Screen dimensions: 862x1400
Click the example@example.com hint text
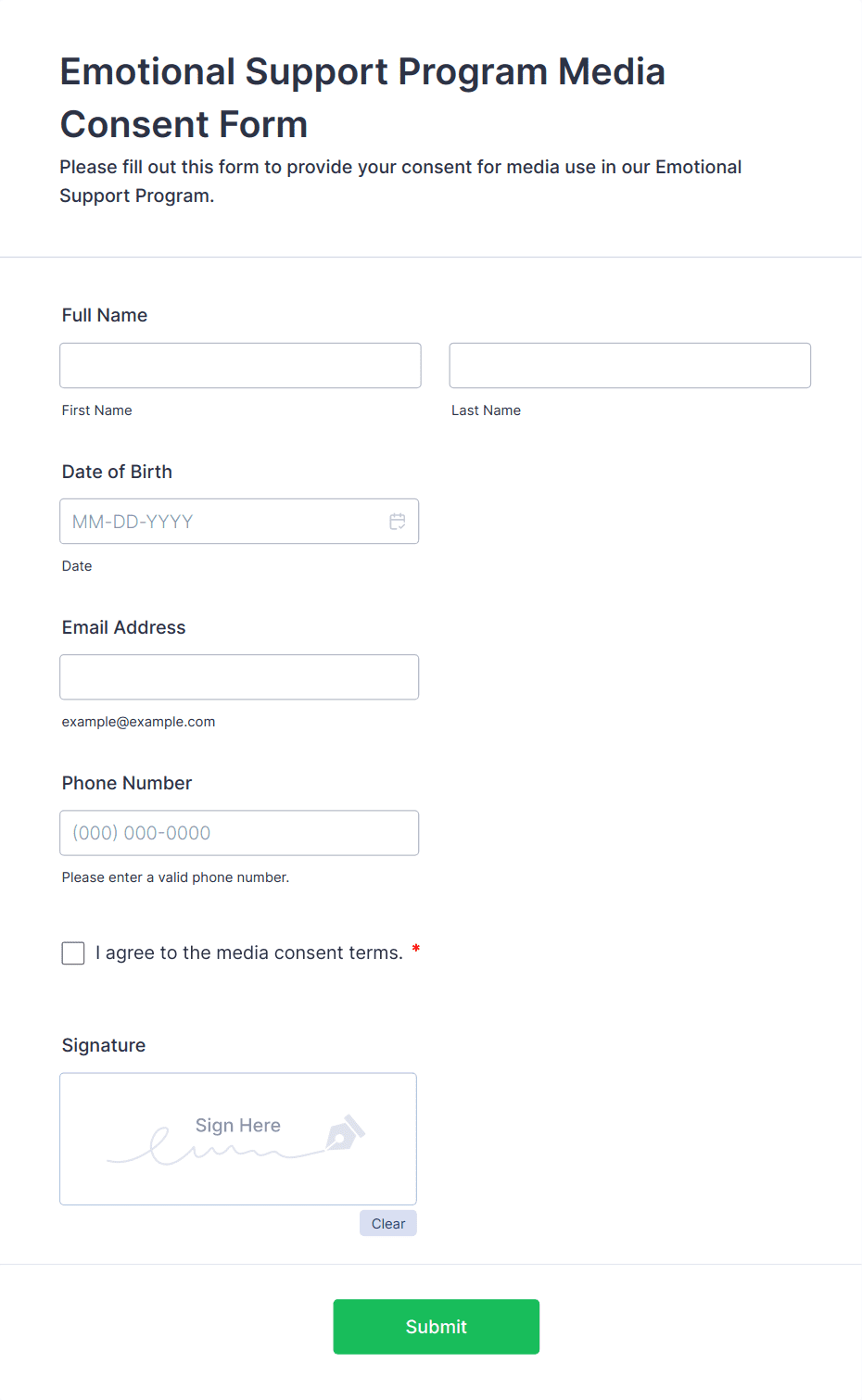[x=138, y=722]
